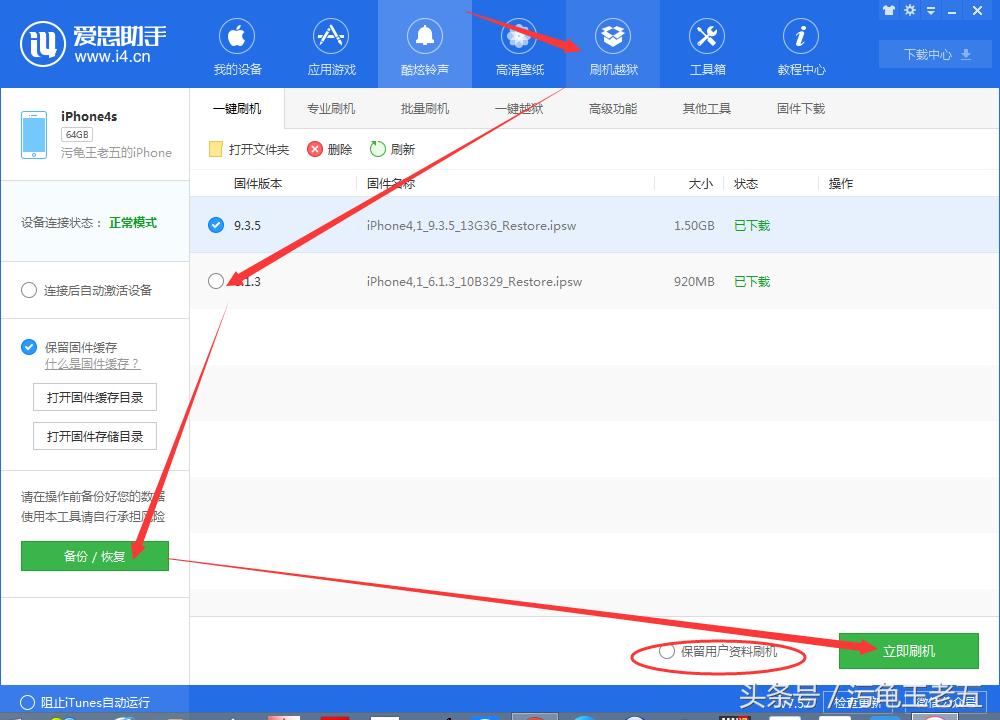Click the green 立即刷机 flash now button
Viewport: 1000px width, 720px height.
908,650
